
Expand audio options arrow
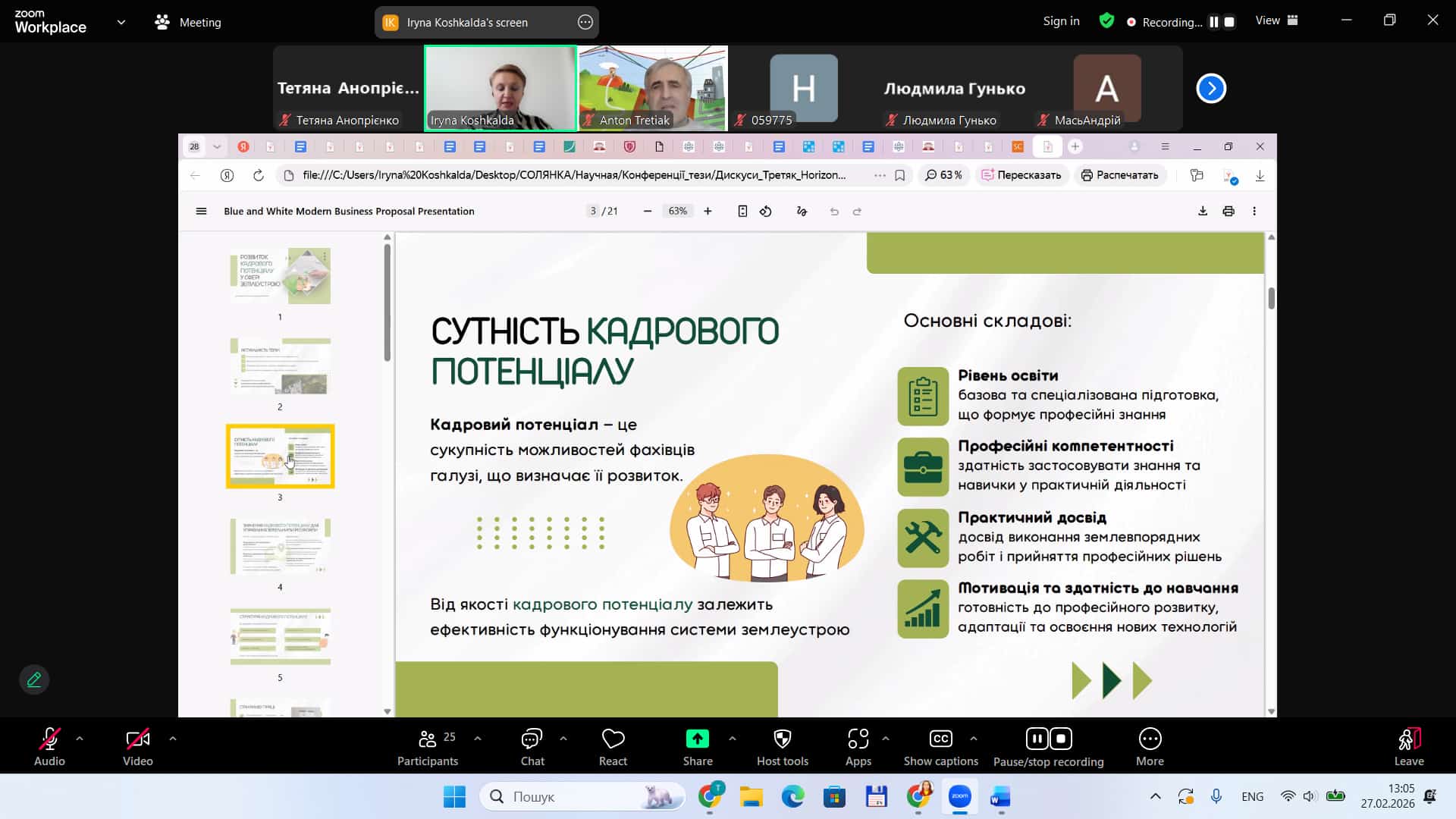tap(80, 738)
